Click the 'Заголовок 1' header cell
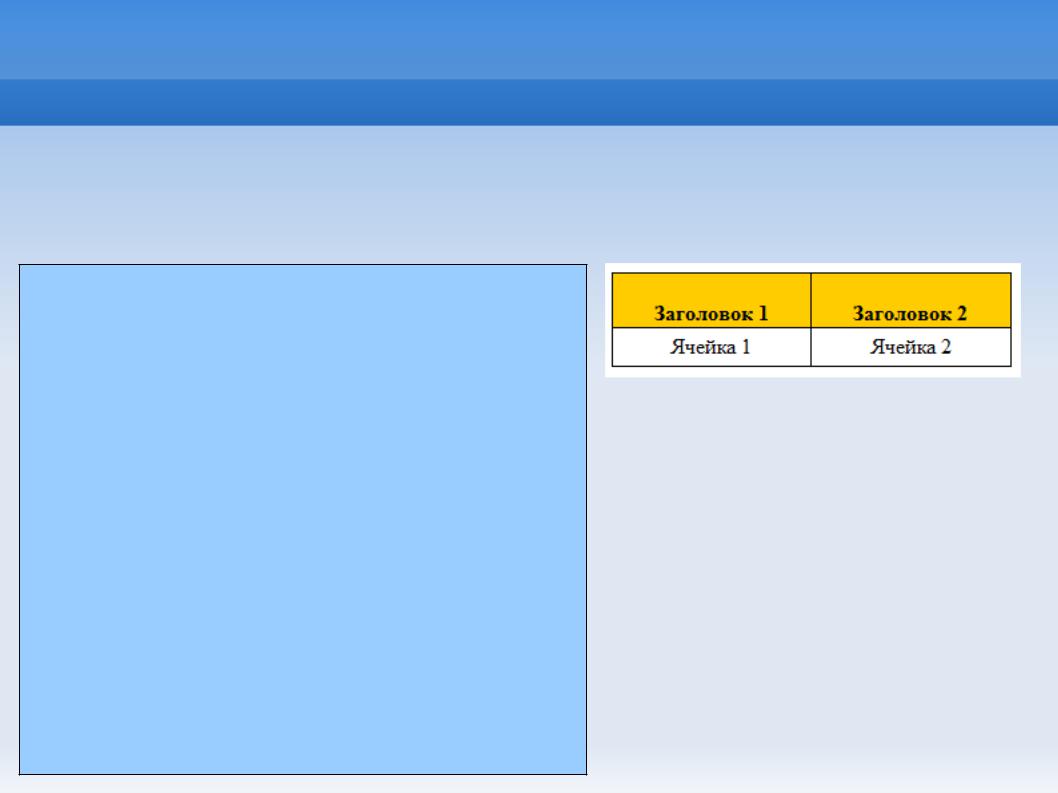 (x=711, y=300)
